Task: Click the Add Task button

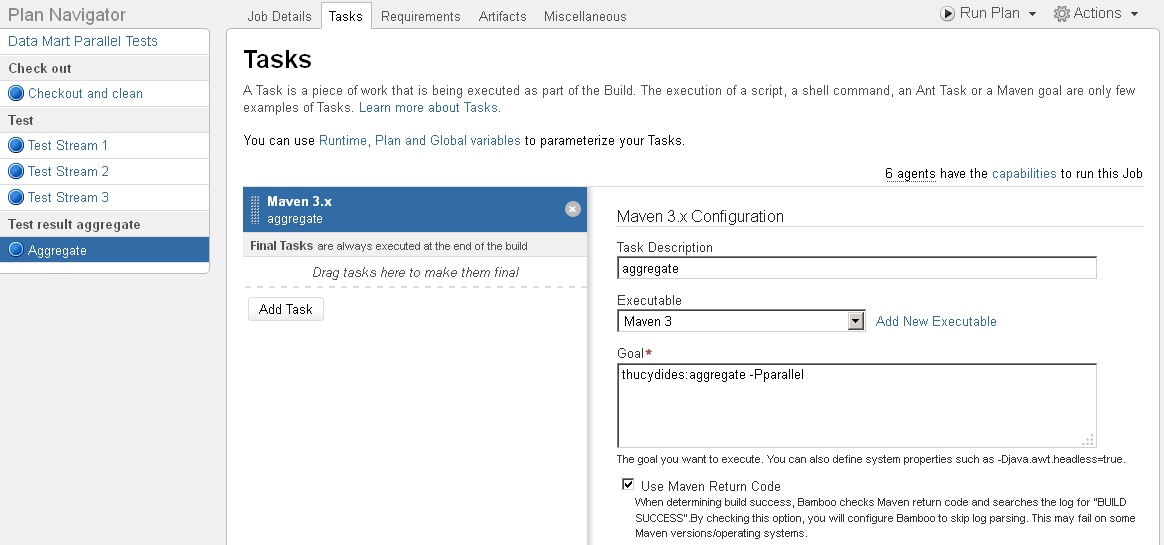Action: click(x=286, y=310)
